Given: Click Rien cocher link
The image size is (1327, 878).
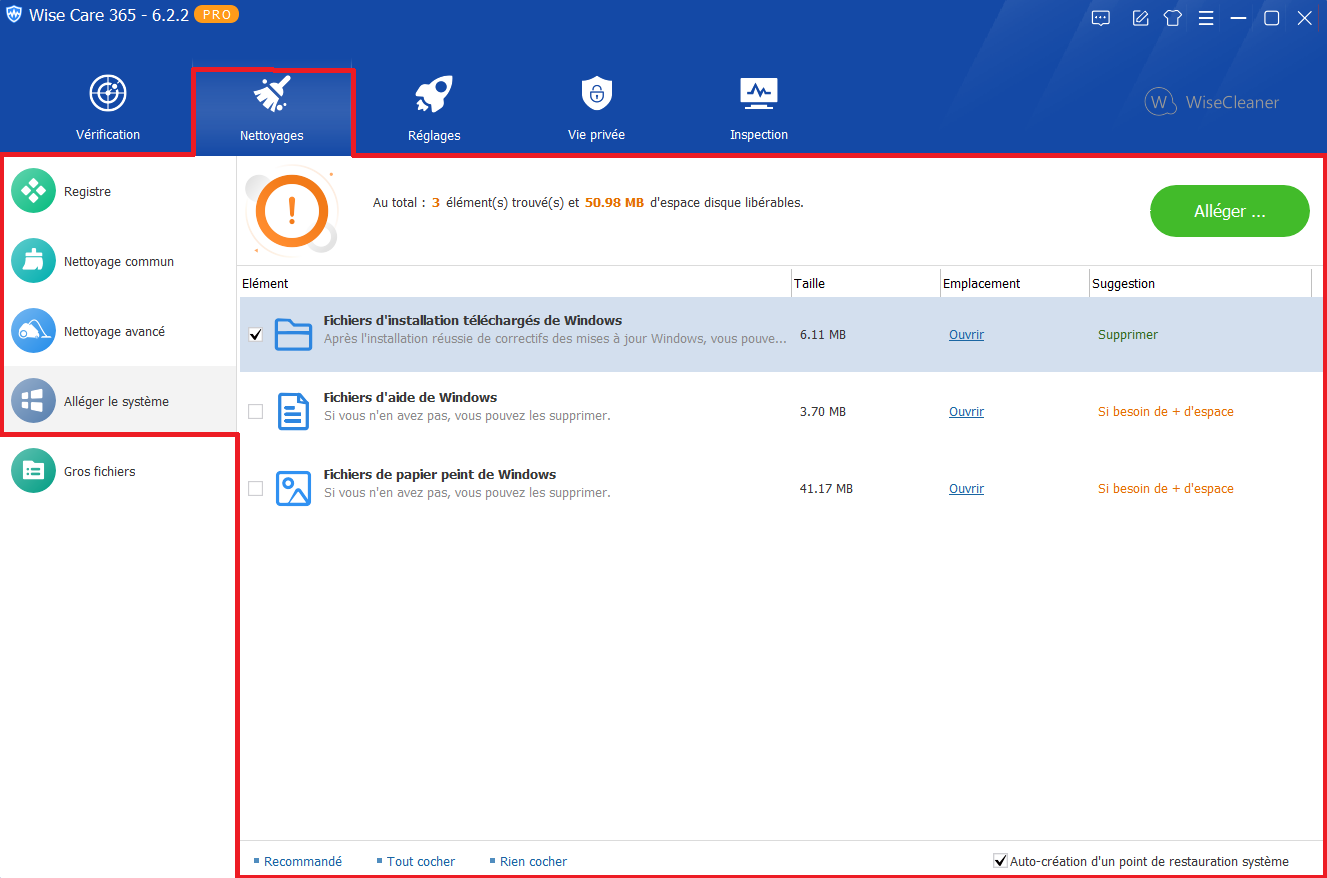Looking at the screenshot, I should click(x=533, y=862).
